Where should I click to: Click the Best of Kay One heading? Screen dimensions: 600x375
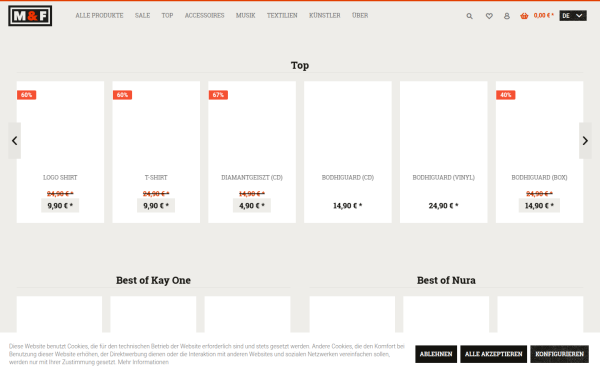(x=153, y=280)
